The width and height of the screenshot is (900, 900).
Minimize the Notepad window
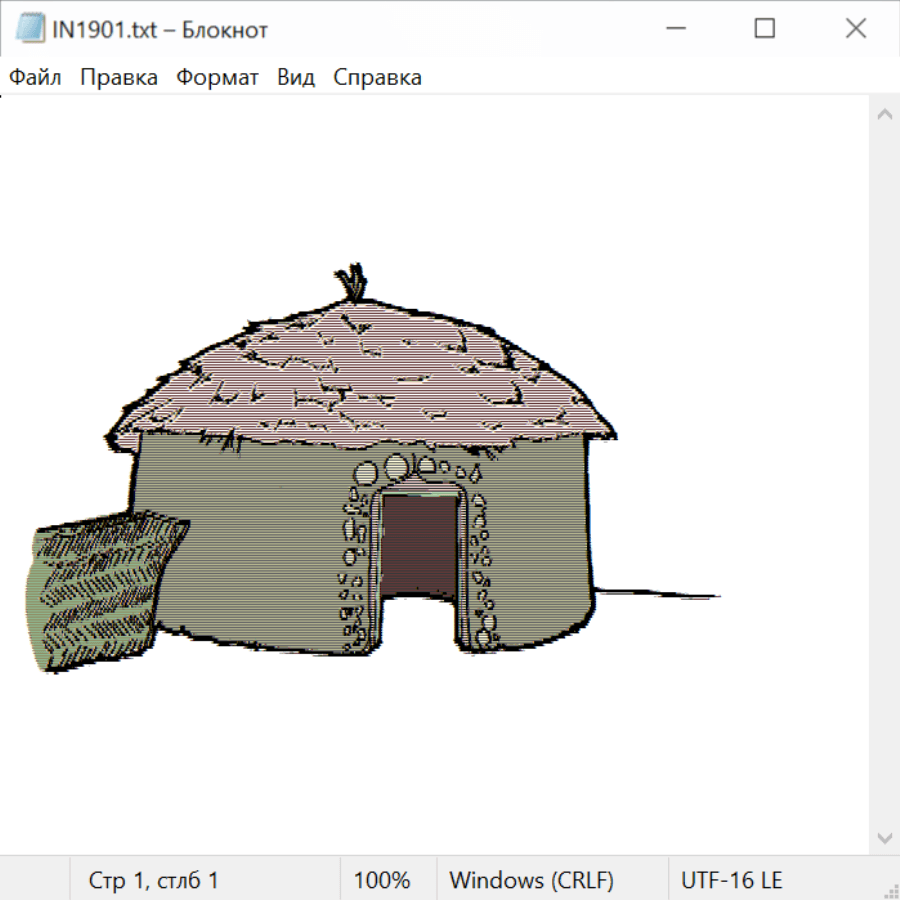pyautogui.click(x=673, y=30)
